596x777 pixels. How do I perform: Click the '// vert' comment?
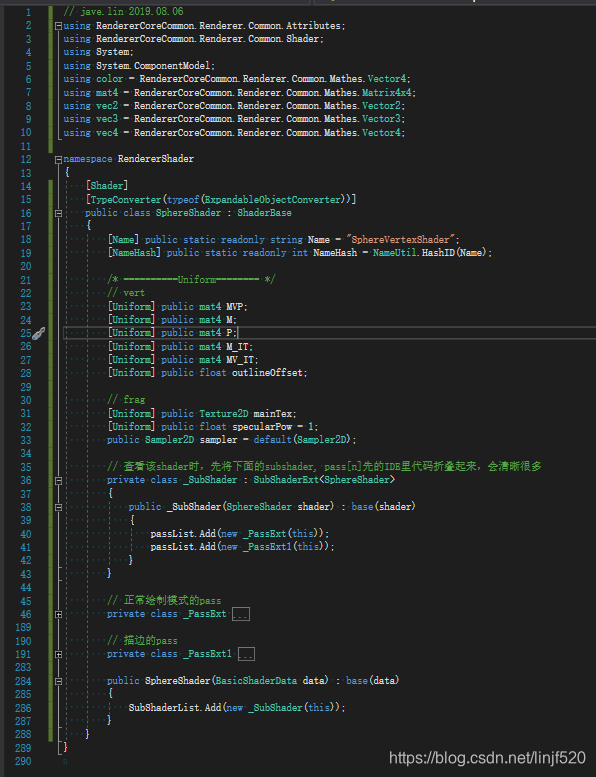[x=126, y=293]
